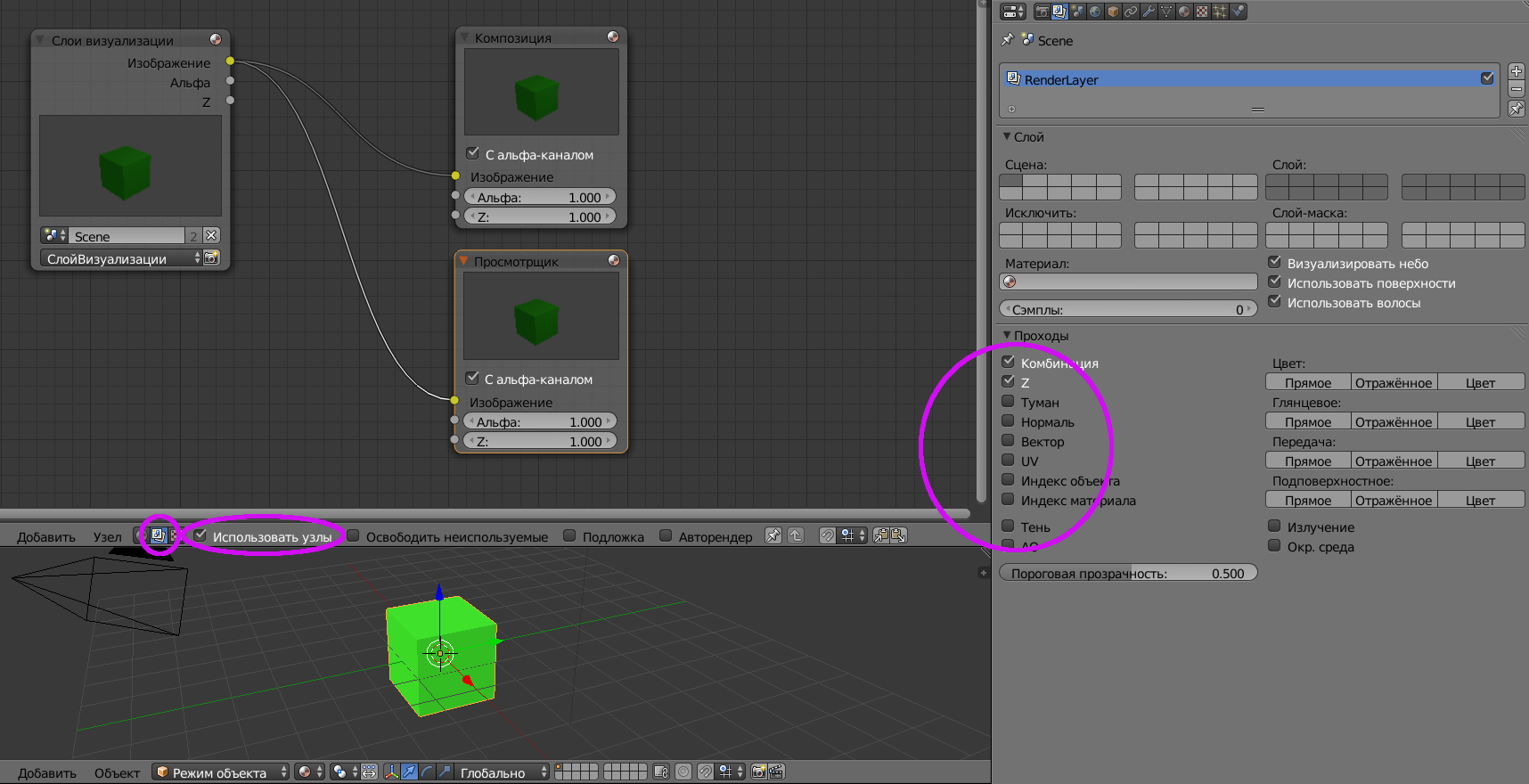This screenshot has height=784, width=1529.
Task: Toggle the rotate manipulator in 3D header
Action: tap(426, 772)
